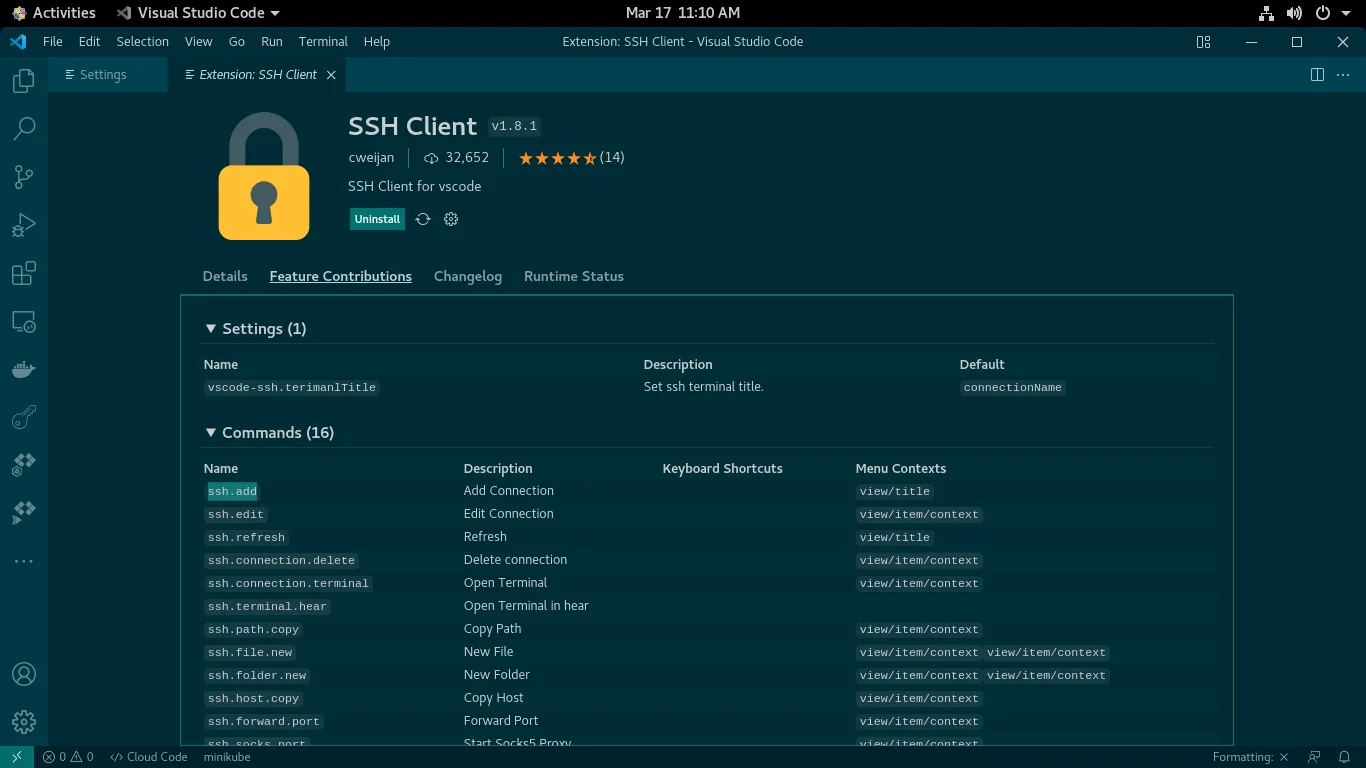Click the Cloud Code status bar item
This screenshot has height=768, width=1366.
tap(149, 757)
